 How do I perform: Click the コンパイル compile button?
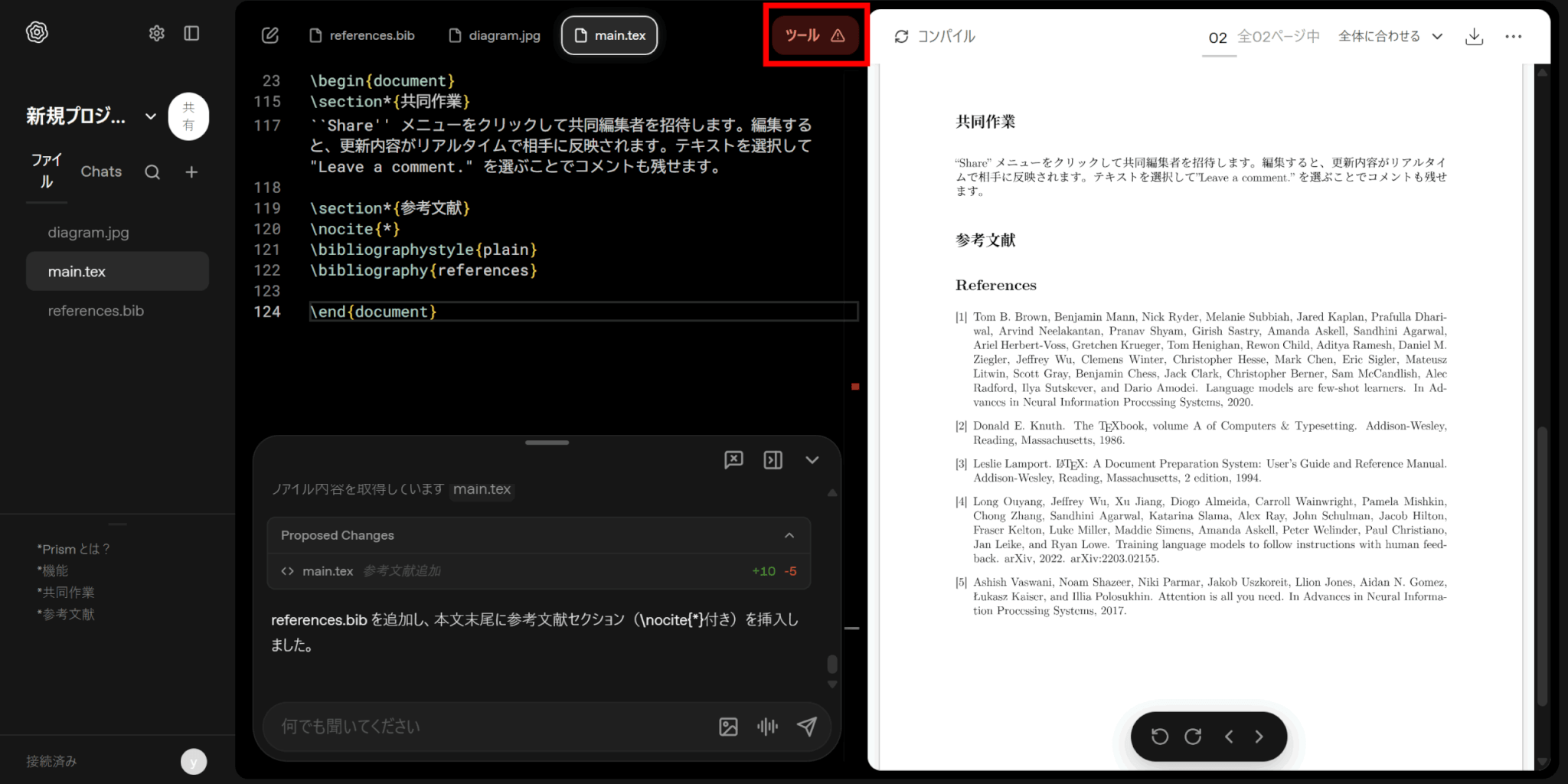(935, 37)
